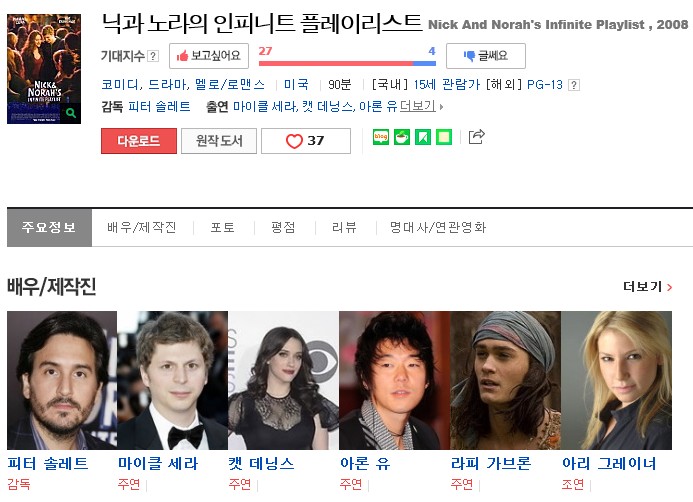This screenshot has height=502, width=693.
Task: Toggle the heart like button showing 37
Action: click(306, 141)
